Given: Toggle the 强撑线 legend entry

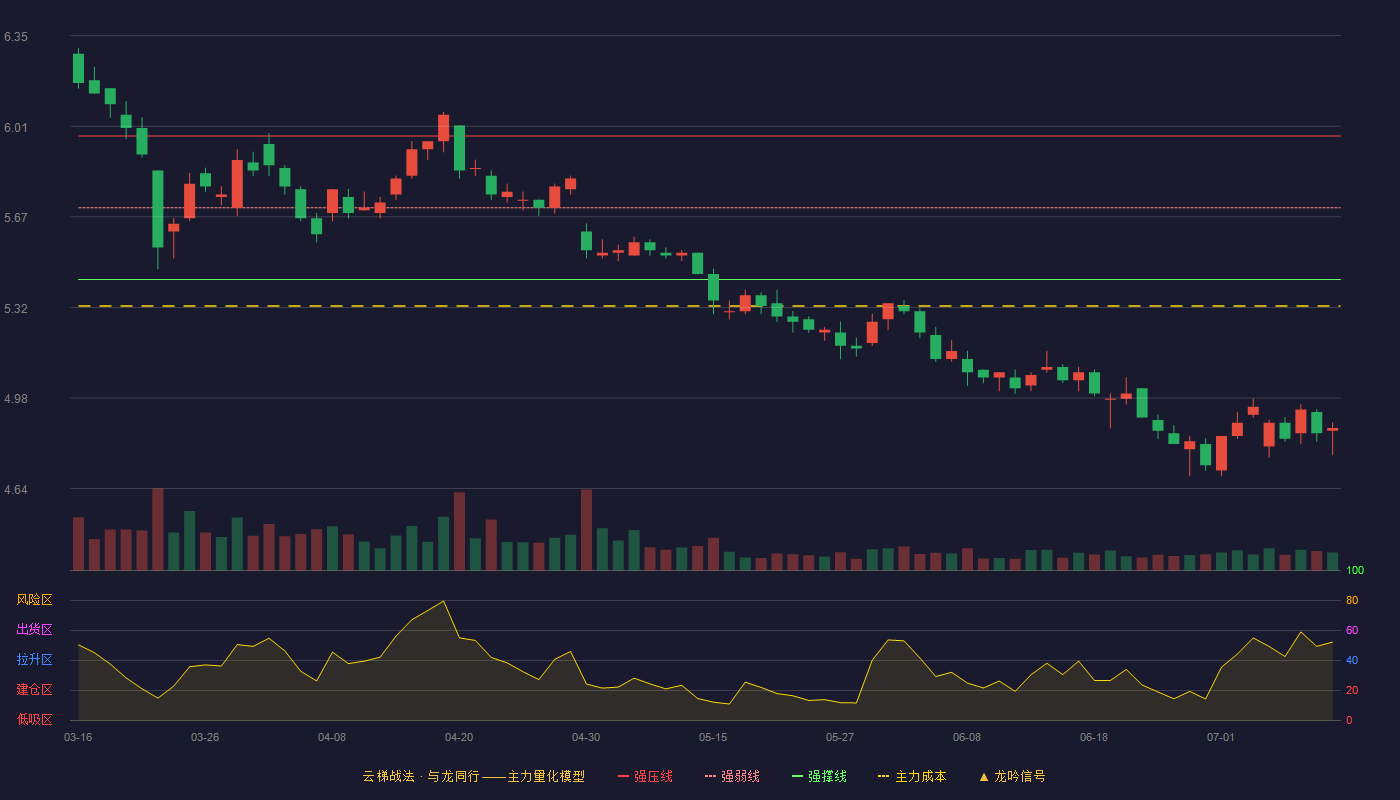Looking at the screenshot, I should pyautogui.click(x=819, y=776).
